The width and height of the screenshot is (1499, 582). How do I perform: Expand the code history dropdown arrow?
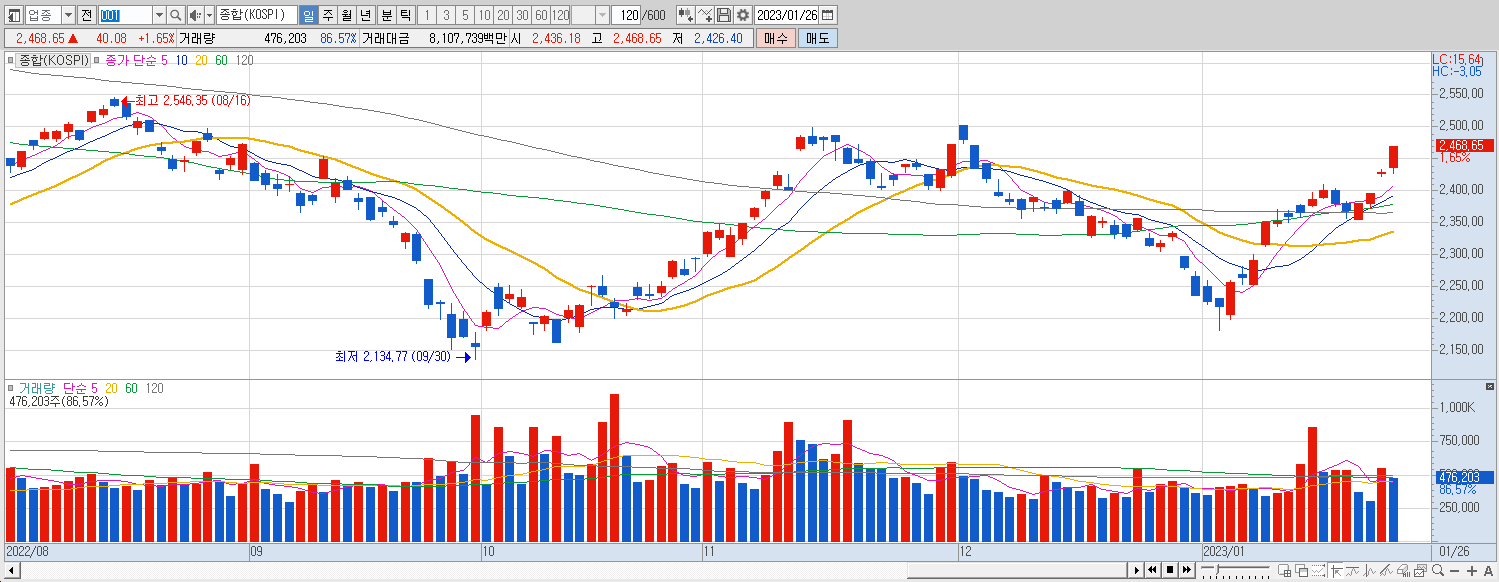pyautogui.click(x=159, y=15)
